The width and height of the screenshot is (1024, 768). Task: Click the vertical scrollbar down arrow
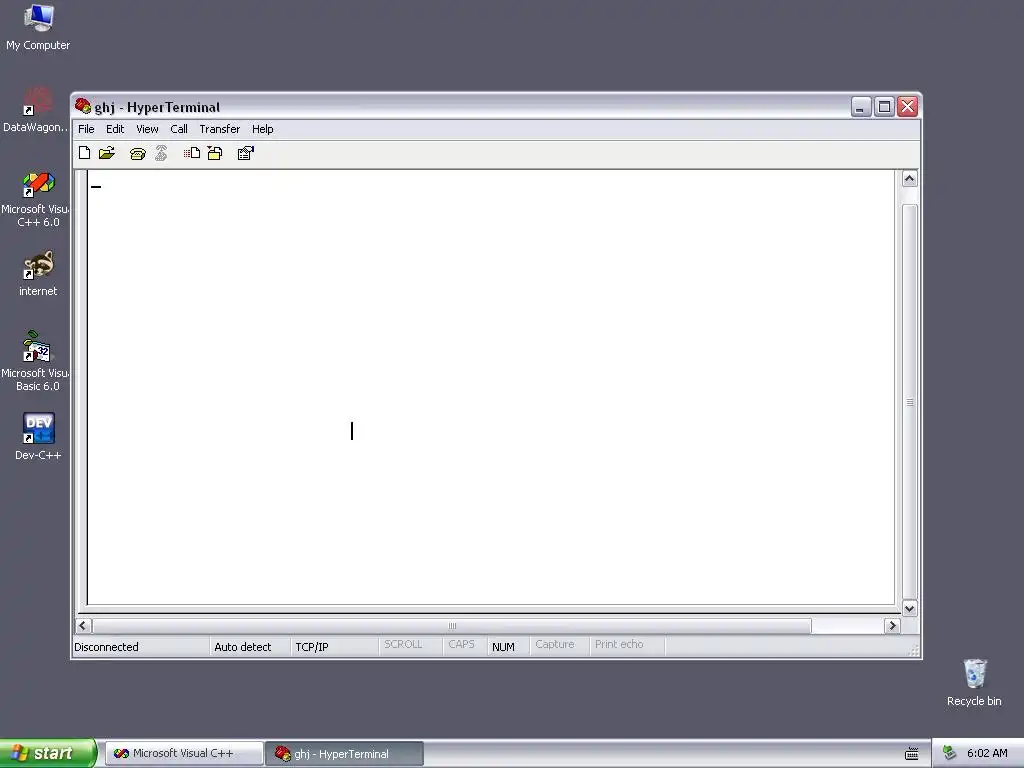(x=909, y=608)
